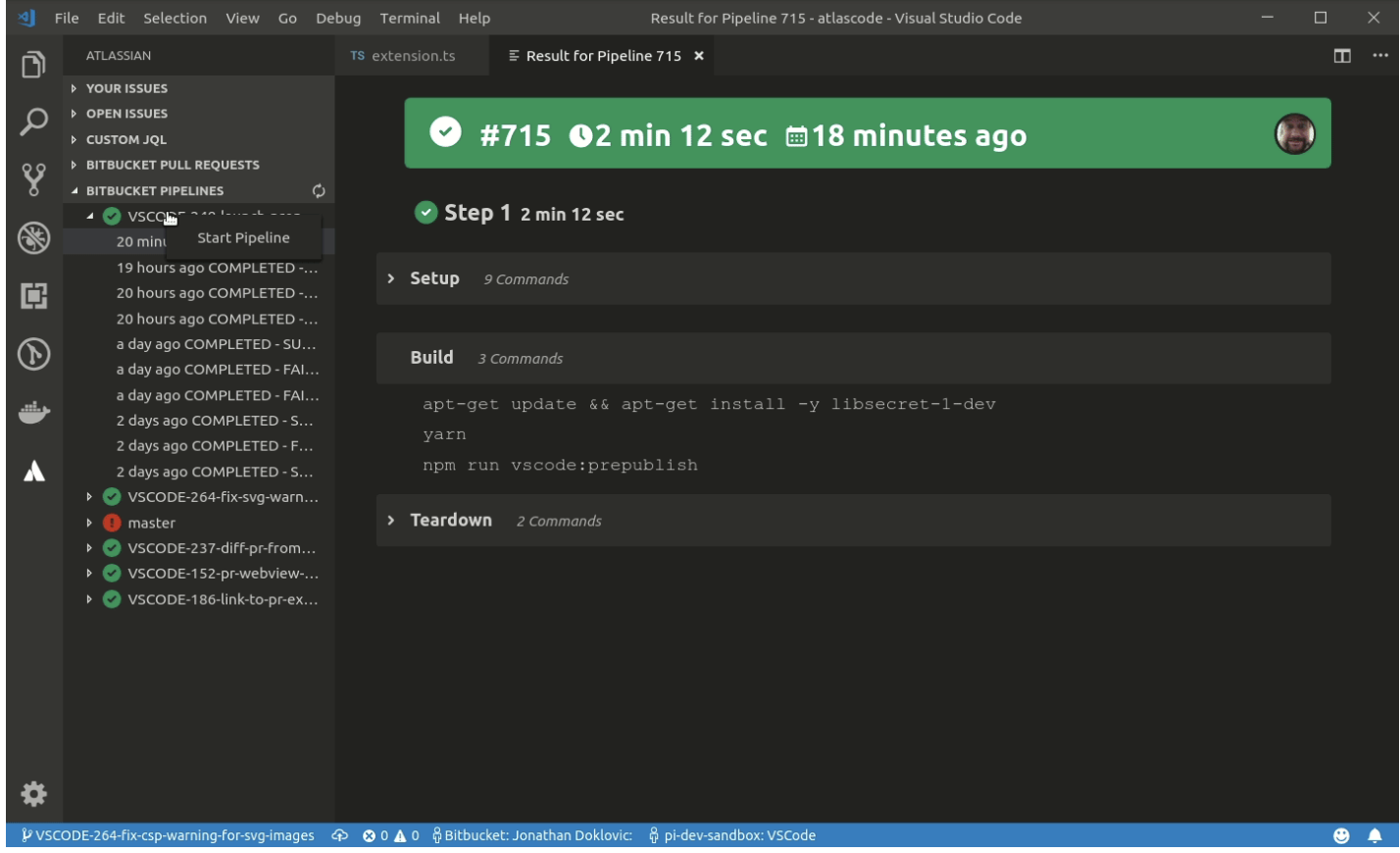Refresh the Bitbucket Pipelines list
Image resolution: width=1400 pixels, height=853 pixels.
[x=319, y=191]
